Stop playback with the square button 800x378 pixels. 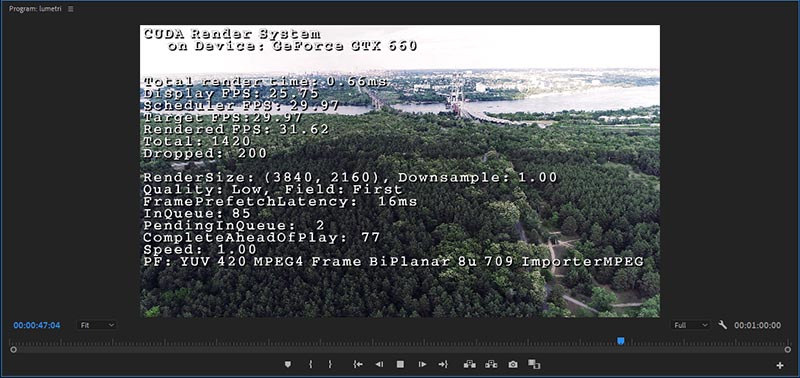pyautogui.click(x=401, y=364)
